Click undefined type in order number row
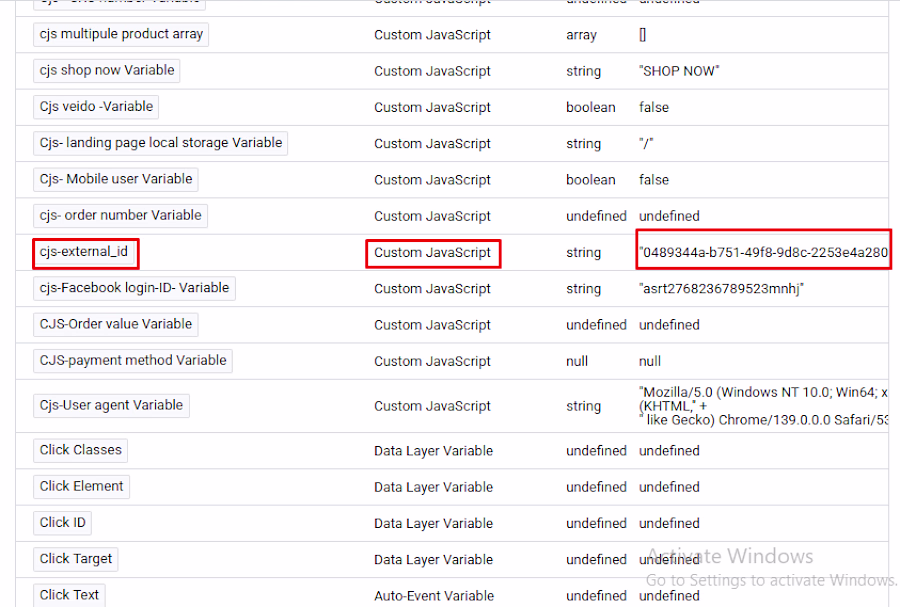Viewport: 900px width, 607px height. pos(596,216)
